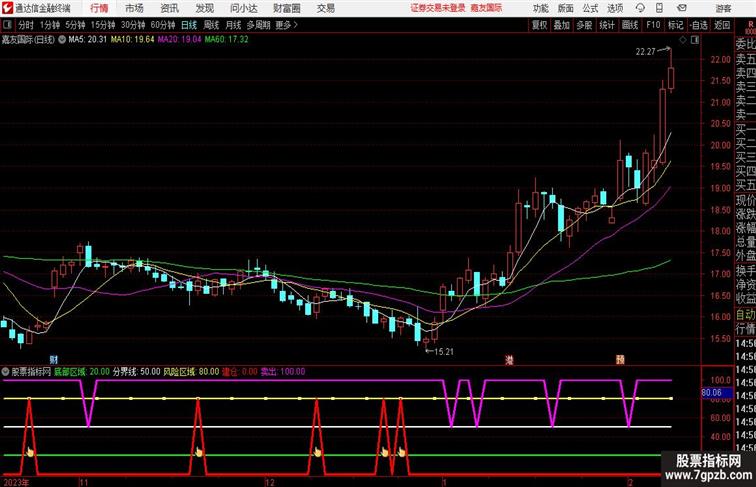Open the 发现 tab
This screenshot has width=756, height=487.
pyautogui.click(x=204, y=8)
